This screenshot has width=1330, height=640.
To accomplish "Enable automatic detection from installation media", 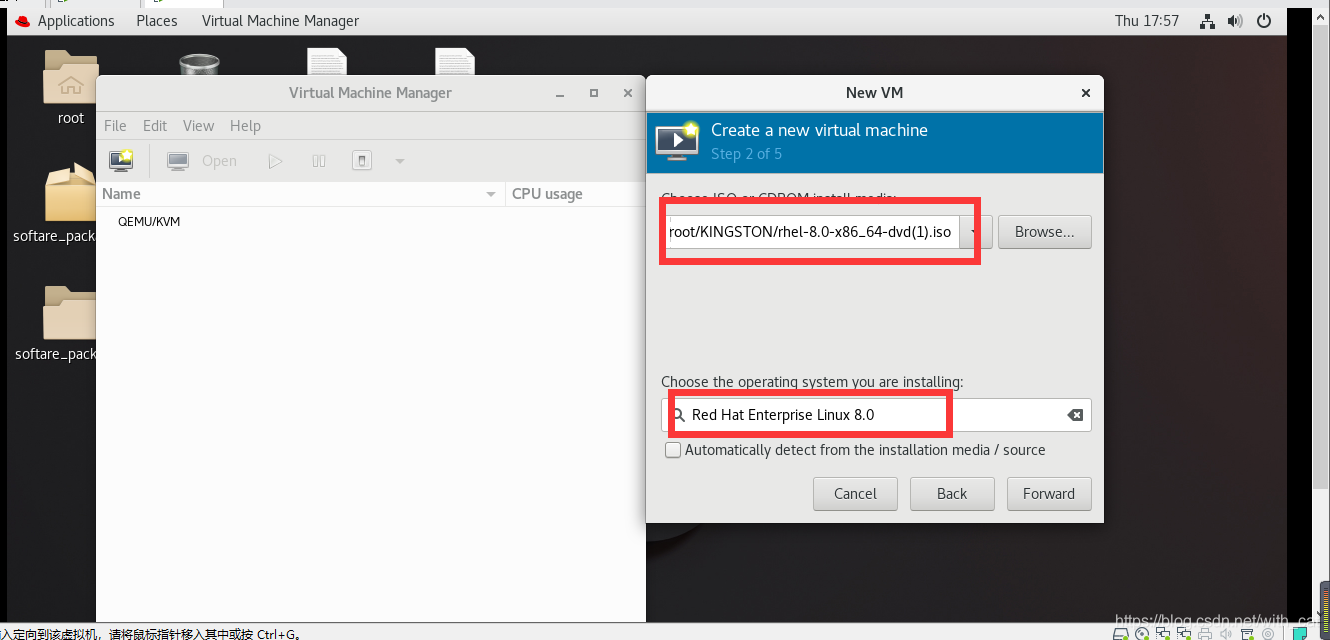I will (x=674, y=450).
